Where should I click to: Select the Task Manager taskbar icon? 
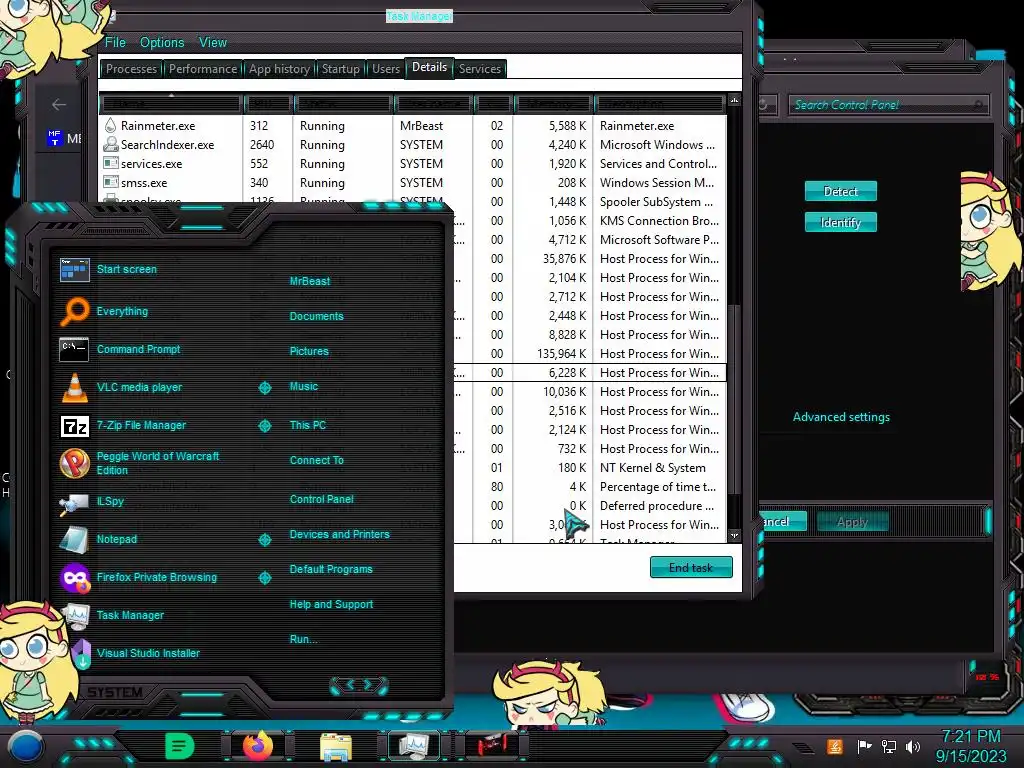pyautogui.click(x=414, y=746)
